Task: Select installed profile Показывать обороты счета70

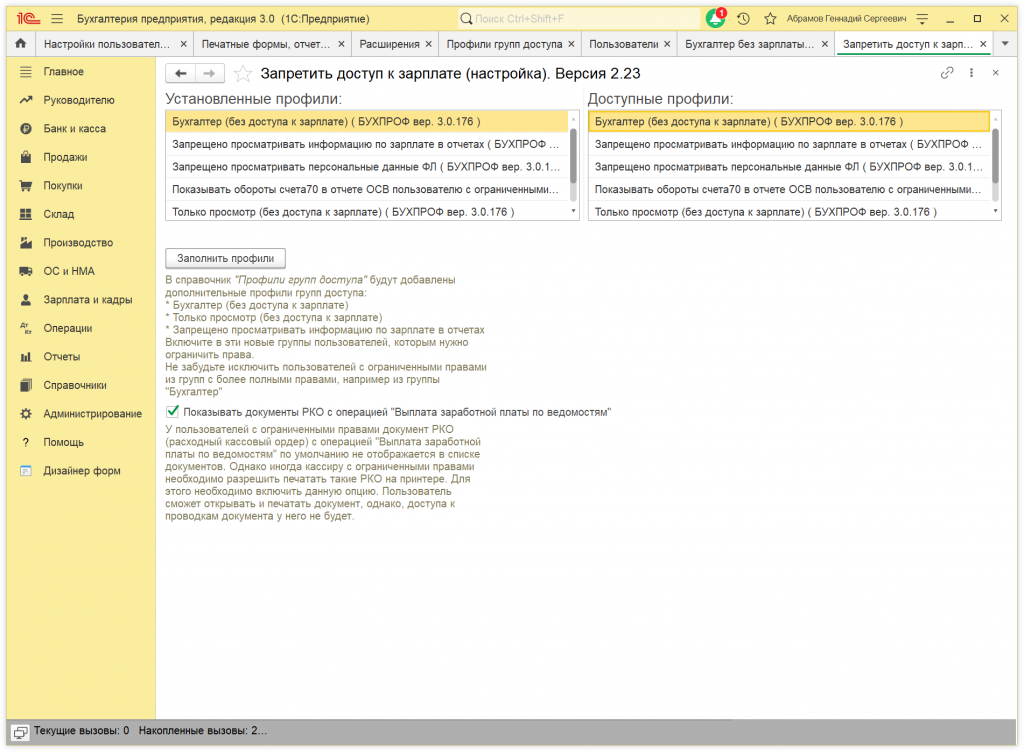Action: 367,189
